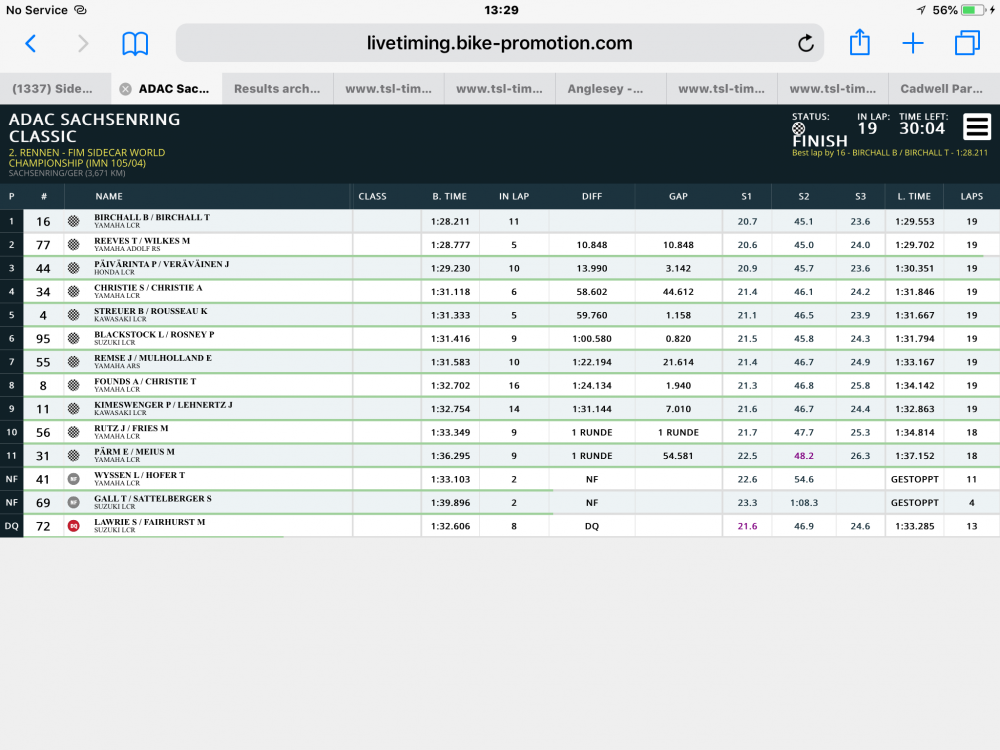Click the L. TIME column header
Screen dimensions: 1000x750
(914, 196)
